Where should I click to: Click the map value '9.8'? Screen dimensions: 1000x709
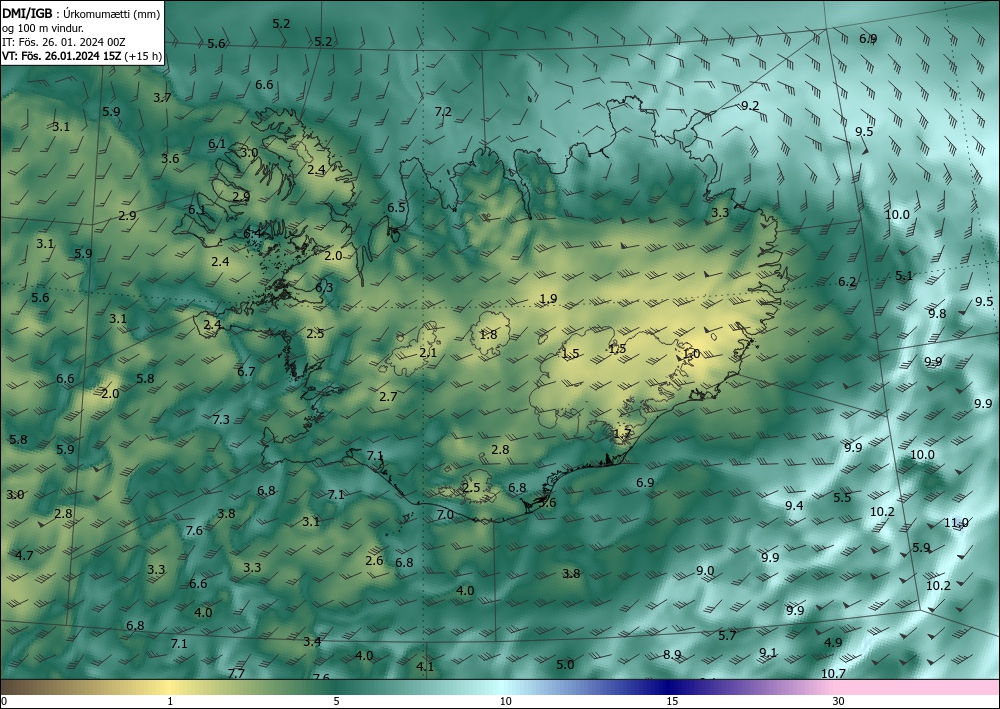pyautogui.click(x=937, y=313)
